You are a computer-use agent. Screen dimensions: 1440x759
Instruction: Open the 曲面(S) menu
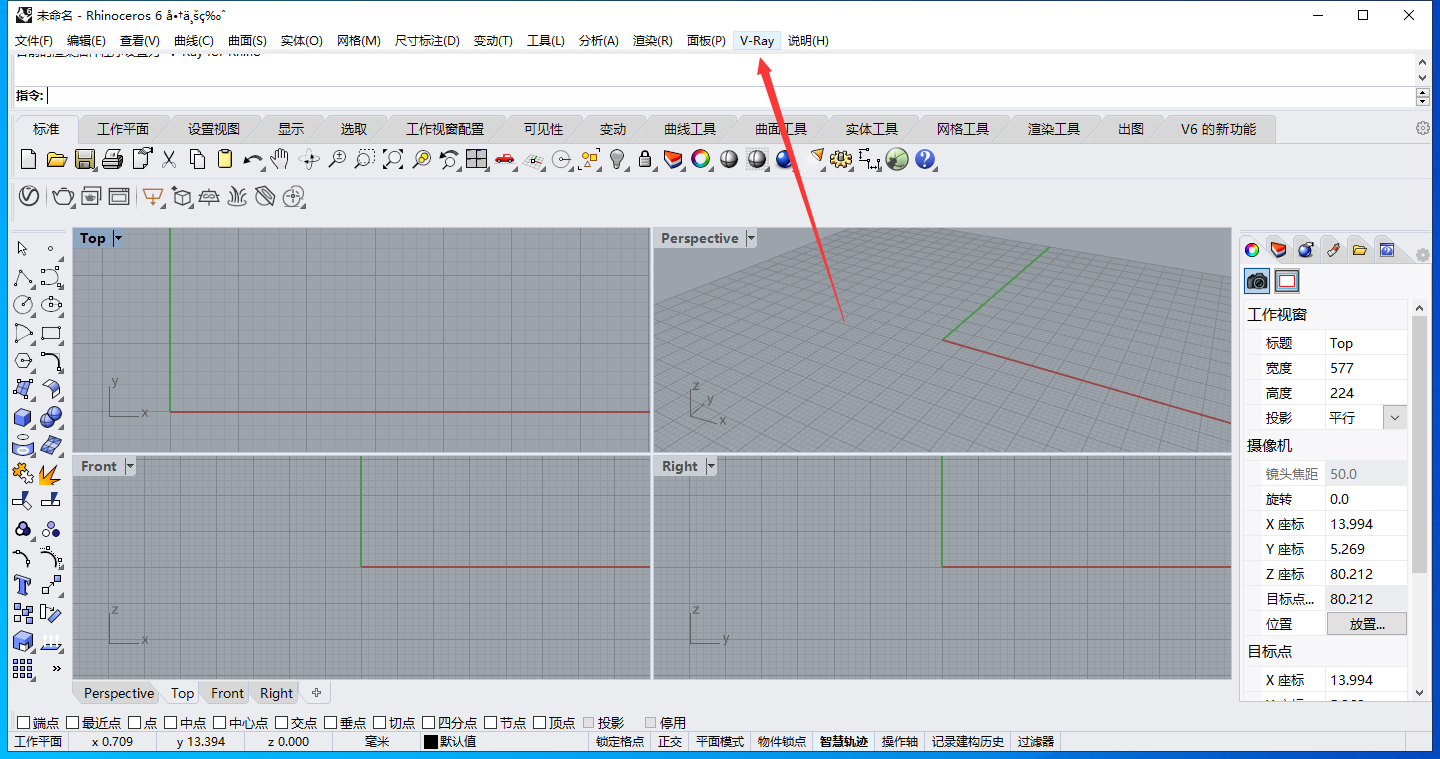247,40
